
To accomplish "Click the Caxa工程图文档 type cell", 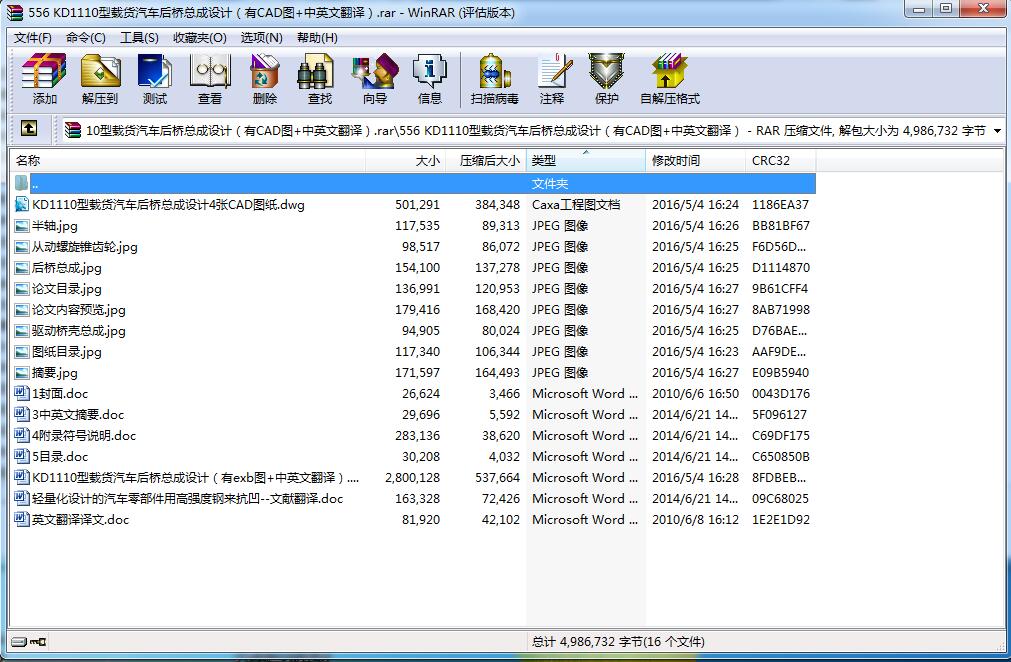I will 576,204.
